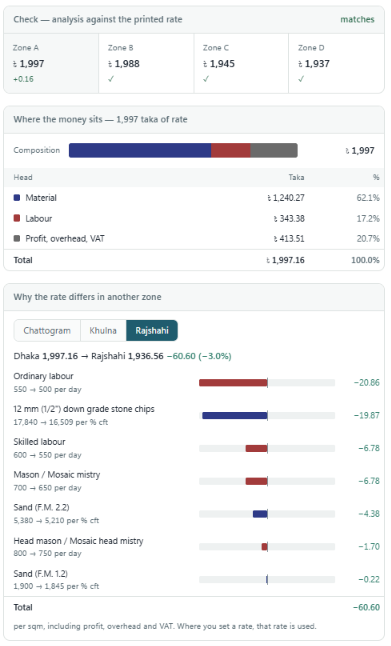Click the 'Dhaka 1,997.16 → Rajshahi 1,936.56' summary
391x646 pixels.
click(89, 356)
